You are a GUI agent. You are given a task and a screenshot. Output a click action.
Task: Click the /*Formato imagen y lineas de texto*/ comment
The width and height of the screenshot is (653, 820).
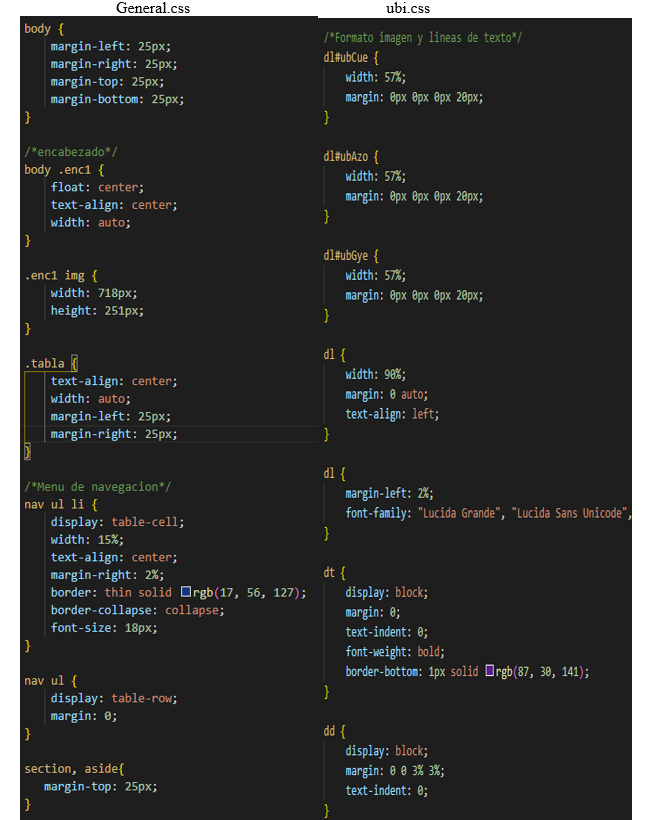tap(422, 38)
